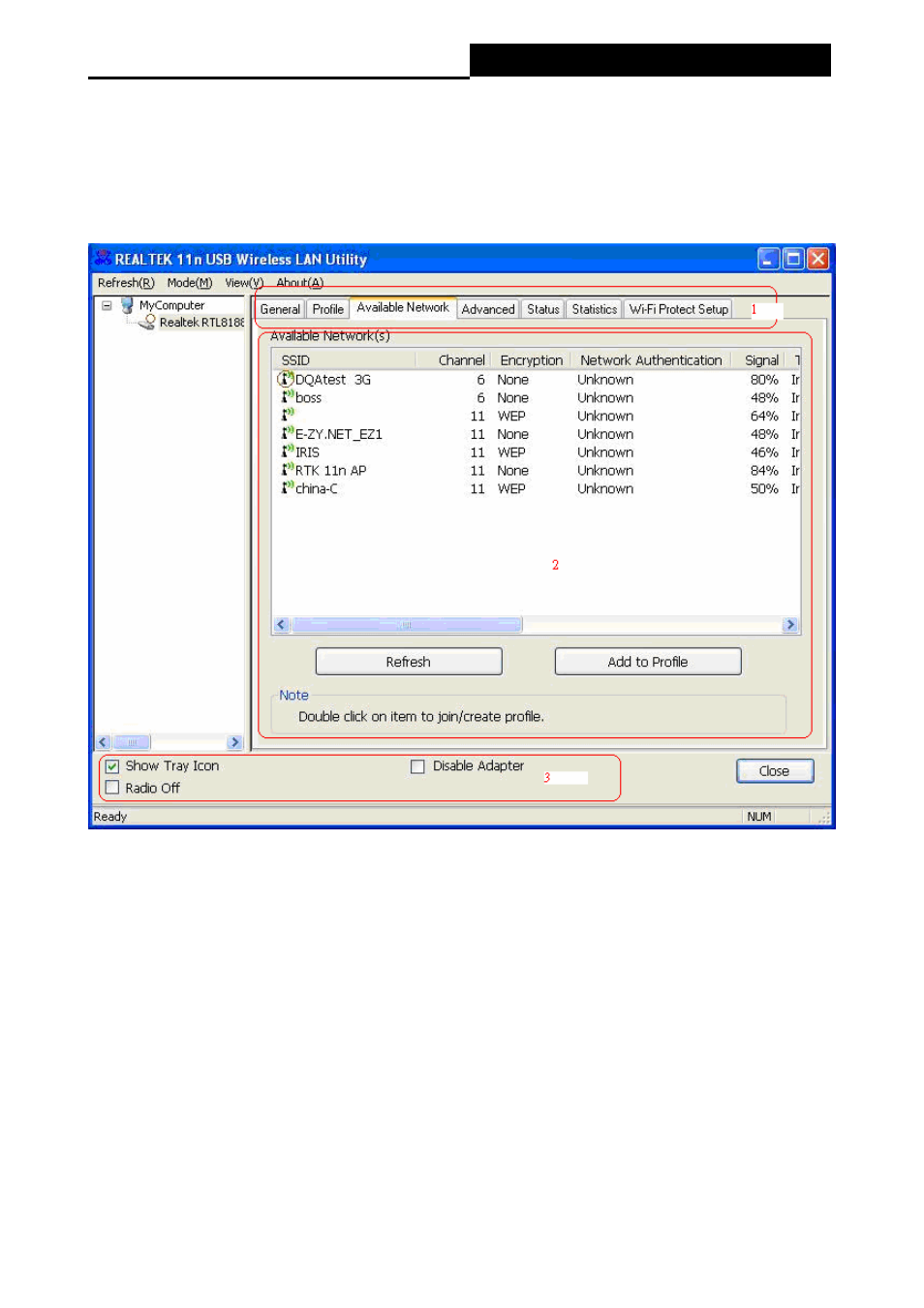Enable the Radio Off checkbox
This screenshot has width=924, height=1308.
pos(112,788)
